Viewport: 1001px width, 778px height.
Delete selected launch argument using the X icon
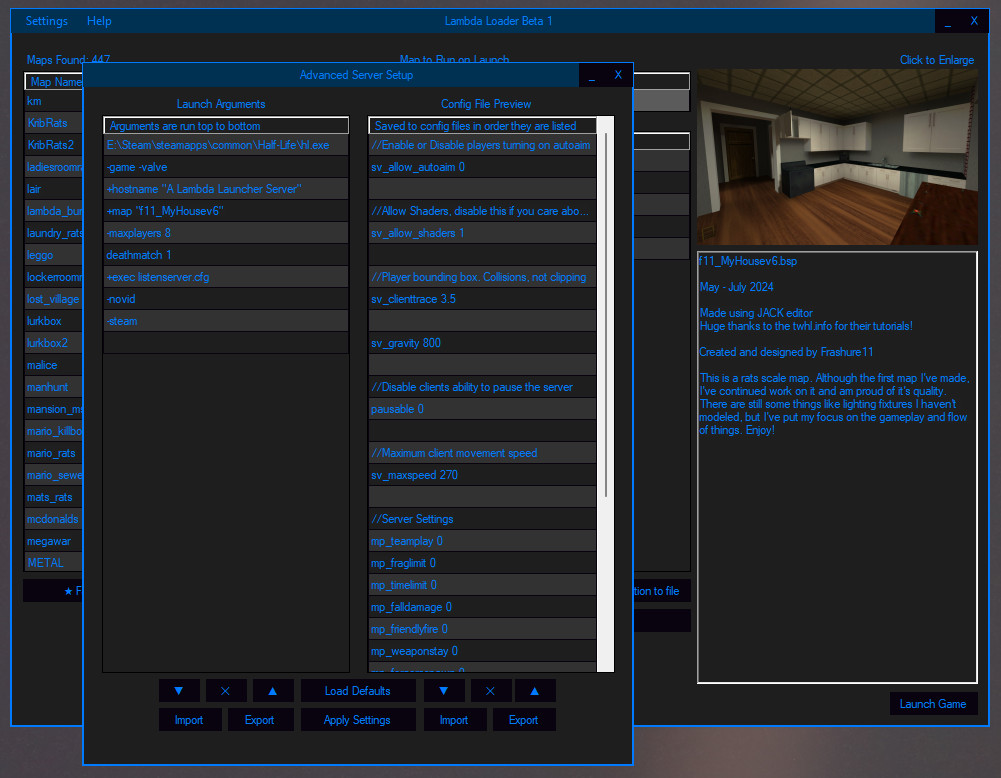(225, 690)
